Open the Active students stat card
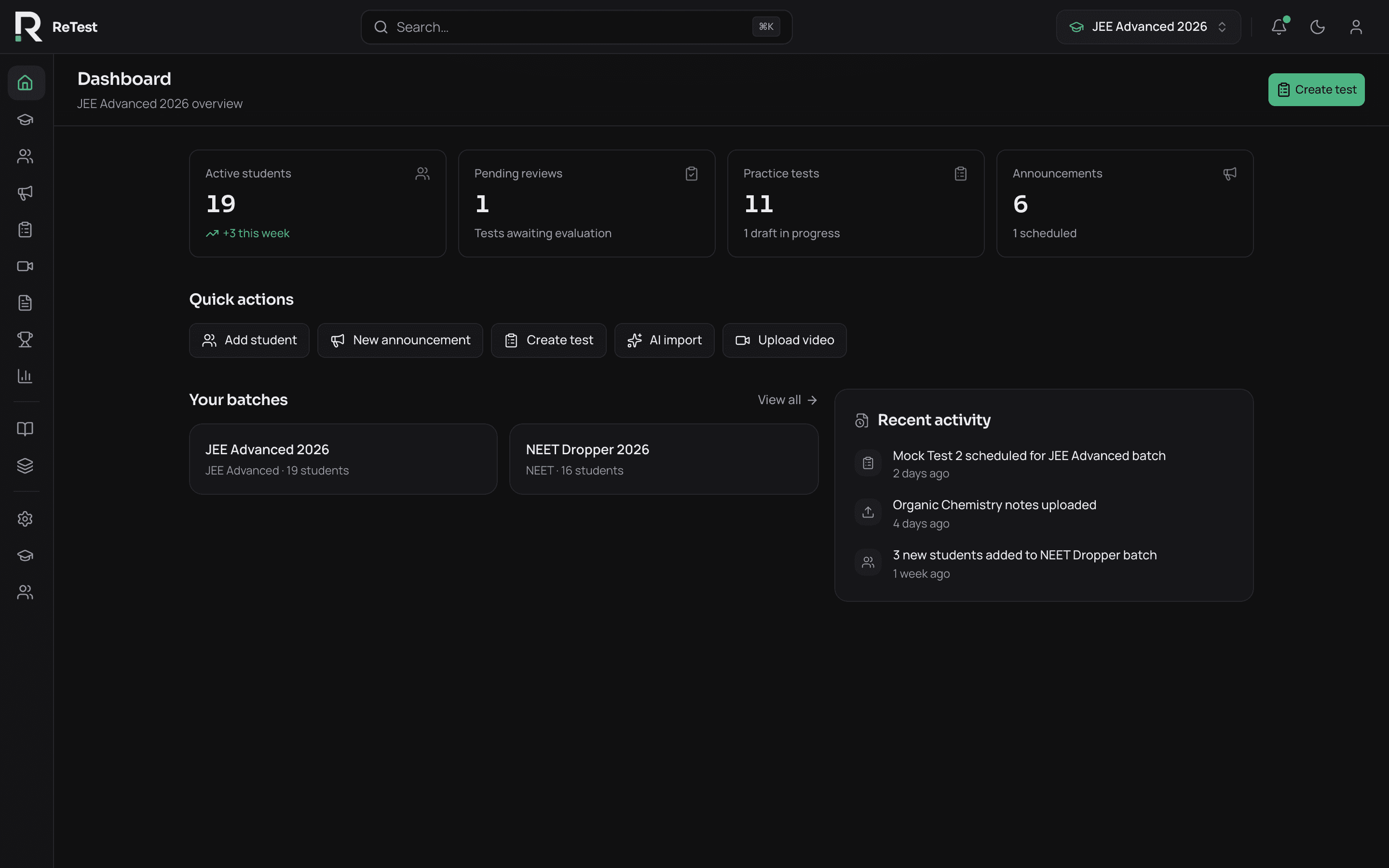 click(x=317, y=203)
